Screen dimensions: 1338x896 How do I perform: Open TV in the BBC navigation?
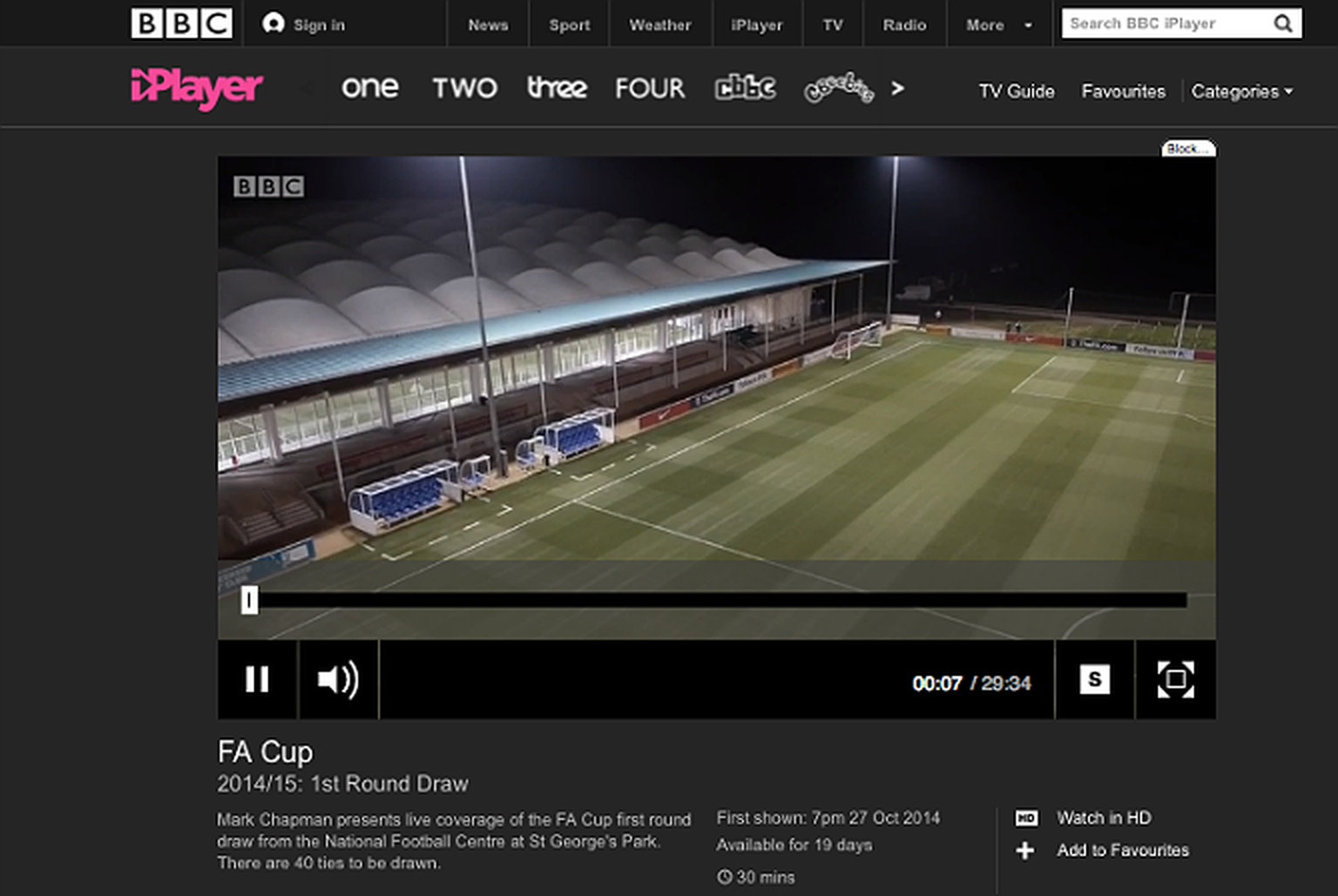(833, 25)
